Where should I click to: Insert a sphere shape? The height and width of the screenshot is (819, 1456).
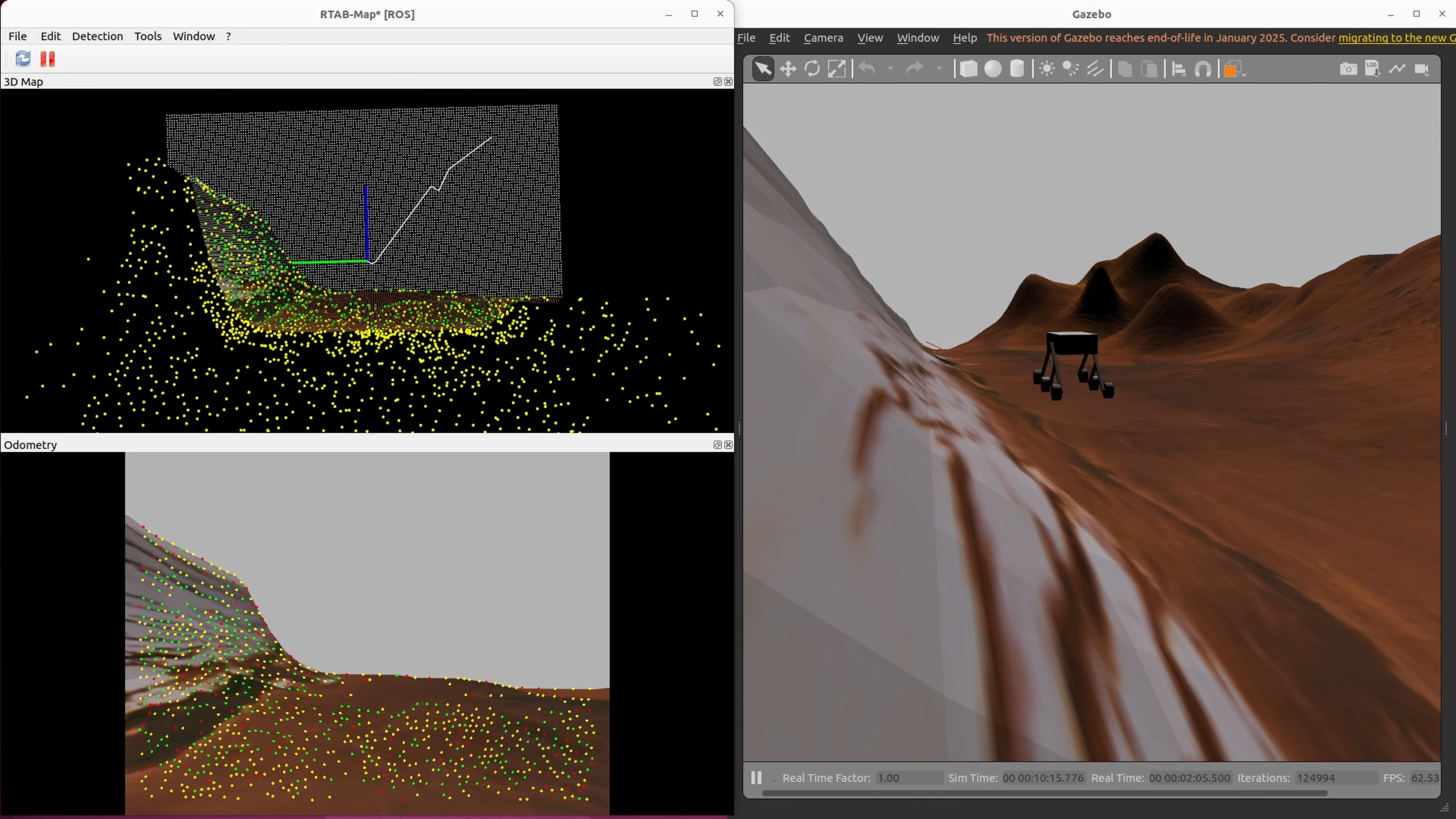tap(993, 69)
